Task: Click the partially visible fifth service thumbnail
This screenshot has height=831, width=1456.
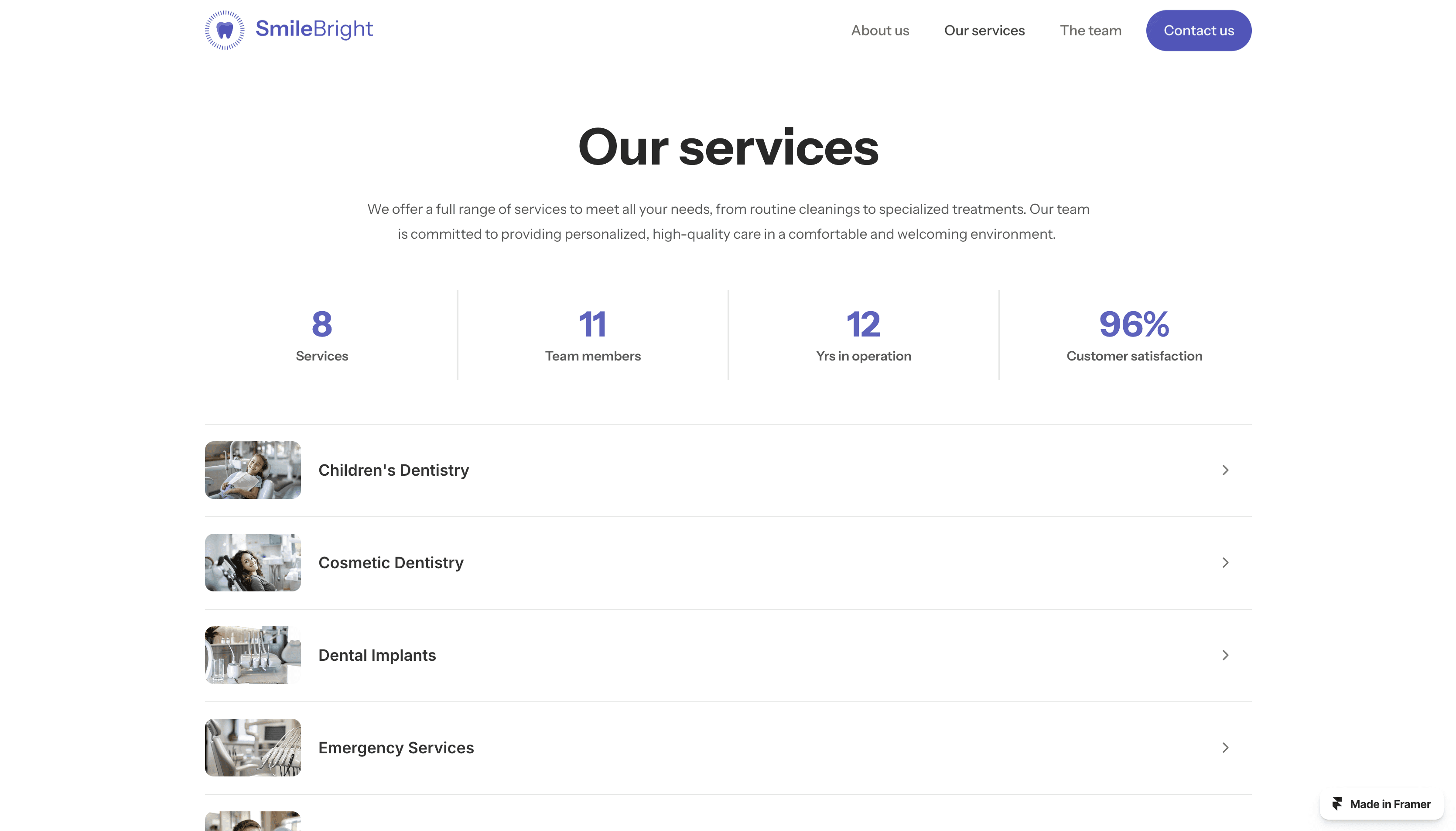Action: pos(253,822)
